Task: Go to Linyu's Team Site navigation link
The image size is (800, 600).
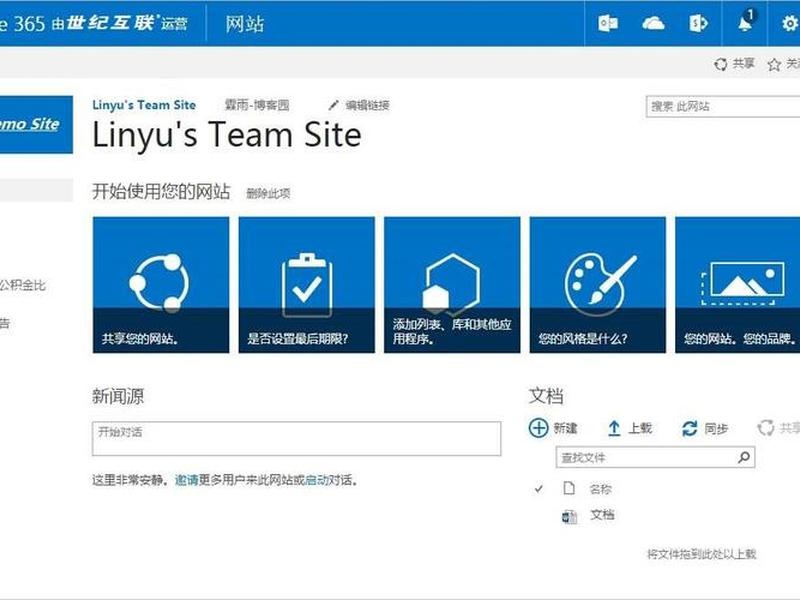Action: 144,105
